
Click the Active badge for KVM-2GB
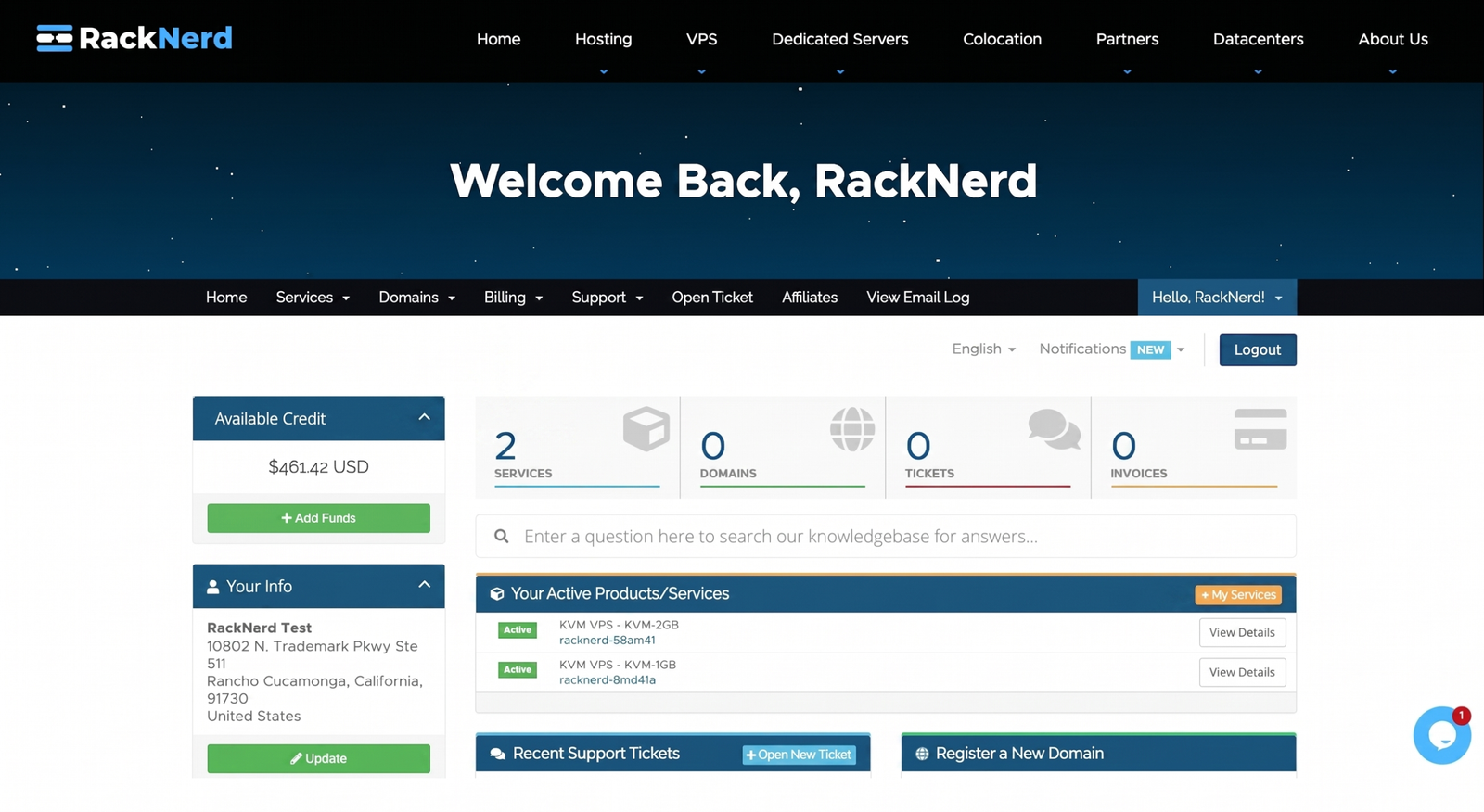518,630
